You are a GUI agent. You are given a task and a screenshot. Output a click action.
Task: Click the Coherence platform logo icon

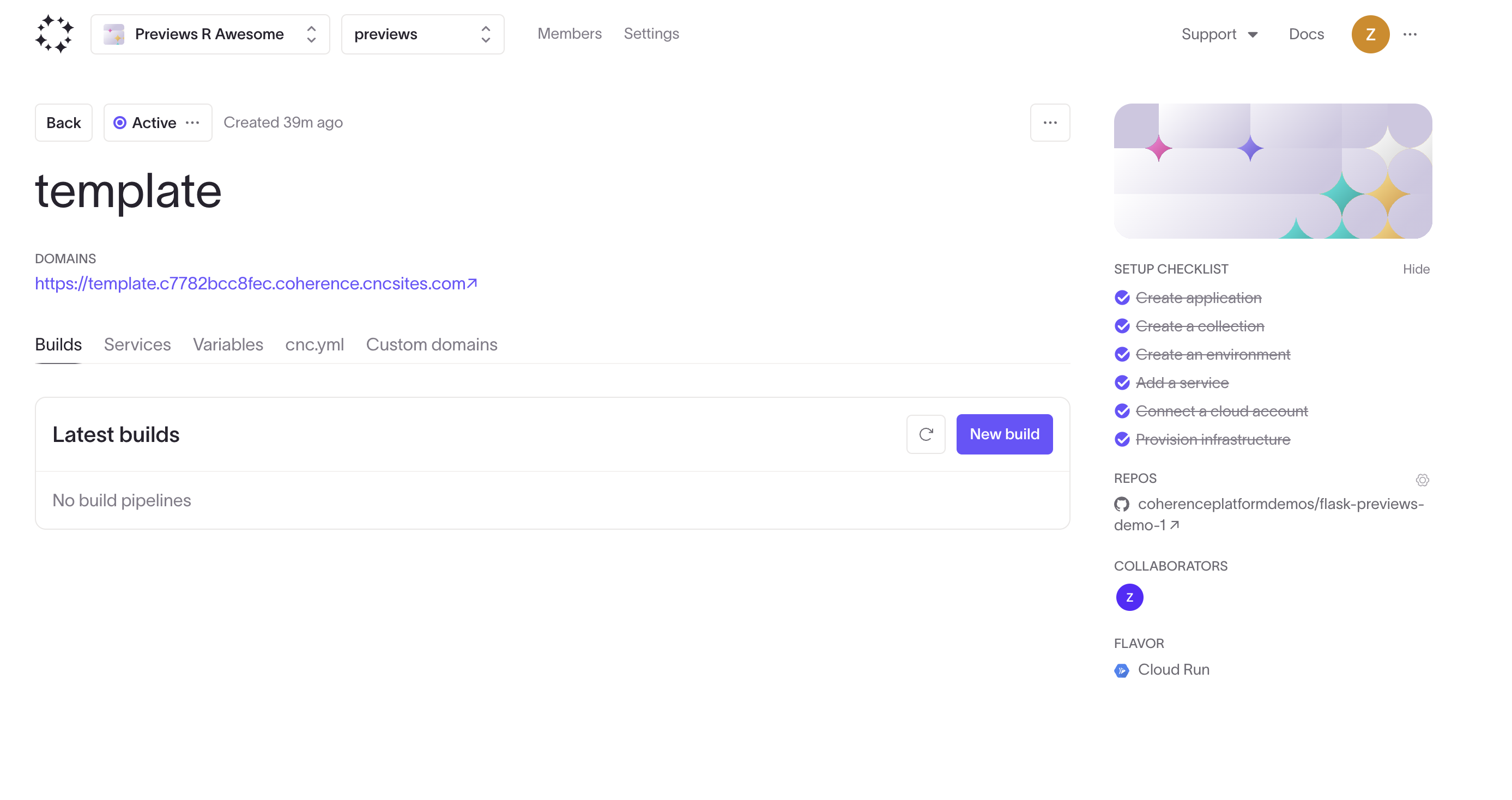point(53,34)
